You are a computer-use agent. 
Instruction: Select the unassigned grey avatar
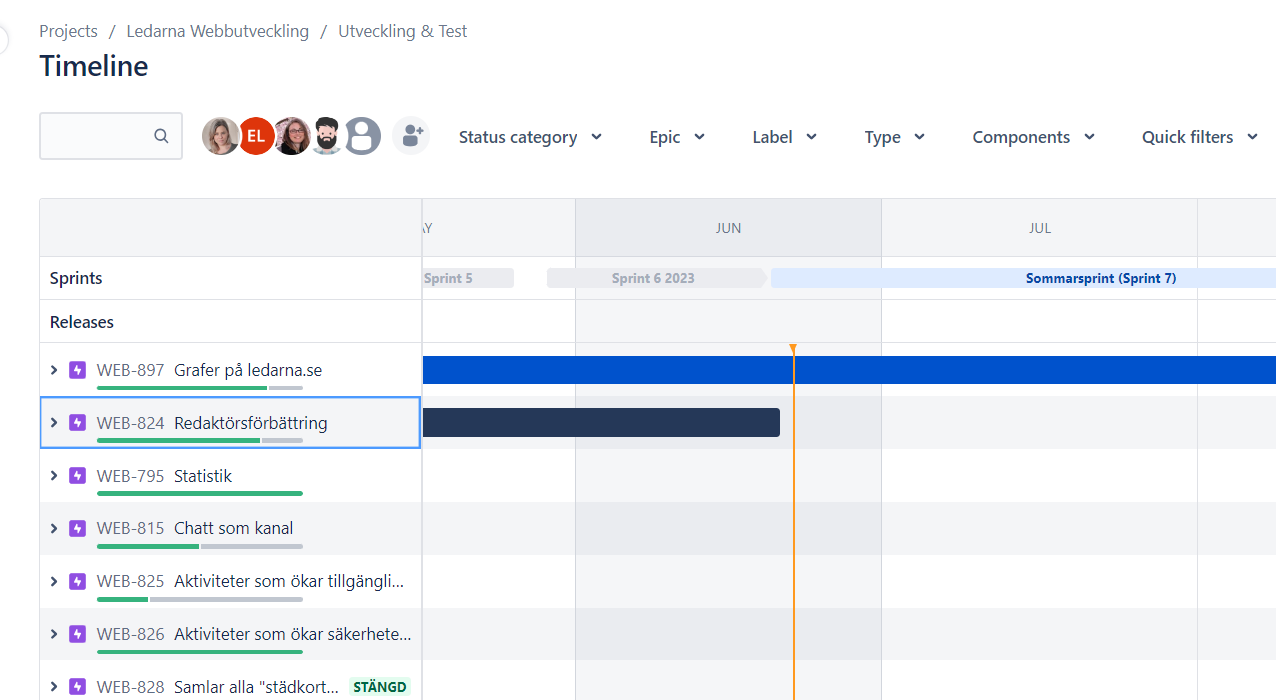tap(363, 136)
